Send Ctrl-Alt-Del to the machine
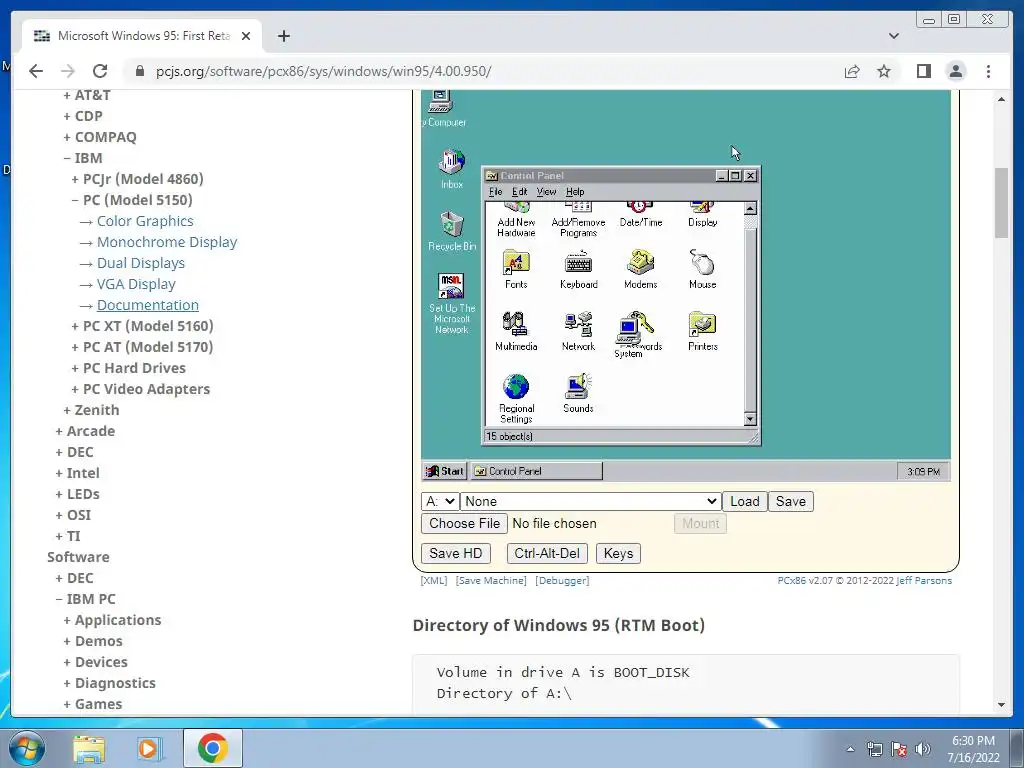This screenshot has width=1024, height=768. click(x=547, y=553)
